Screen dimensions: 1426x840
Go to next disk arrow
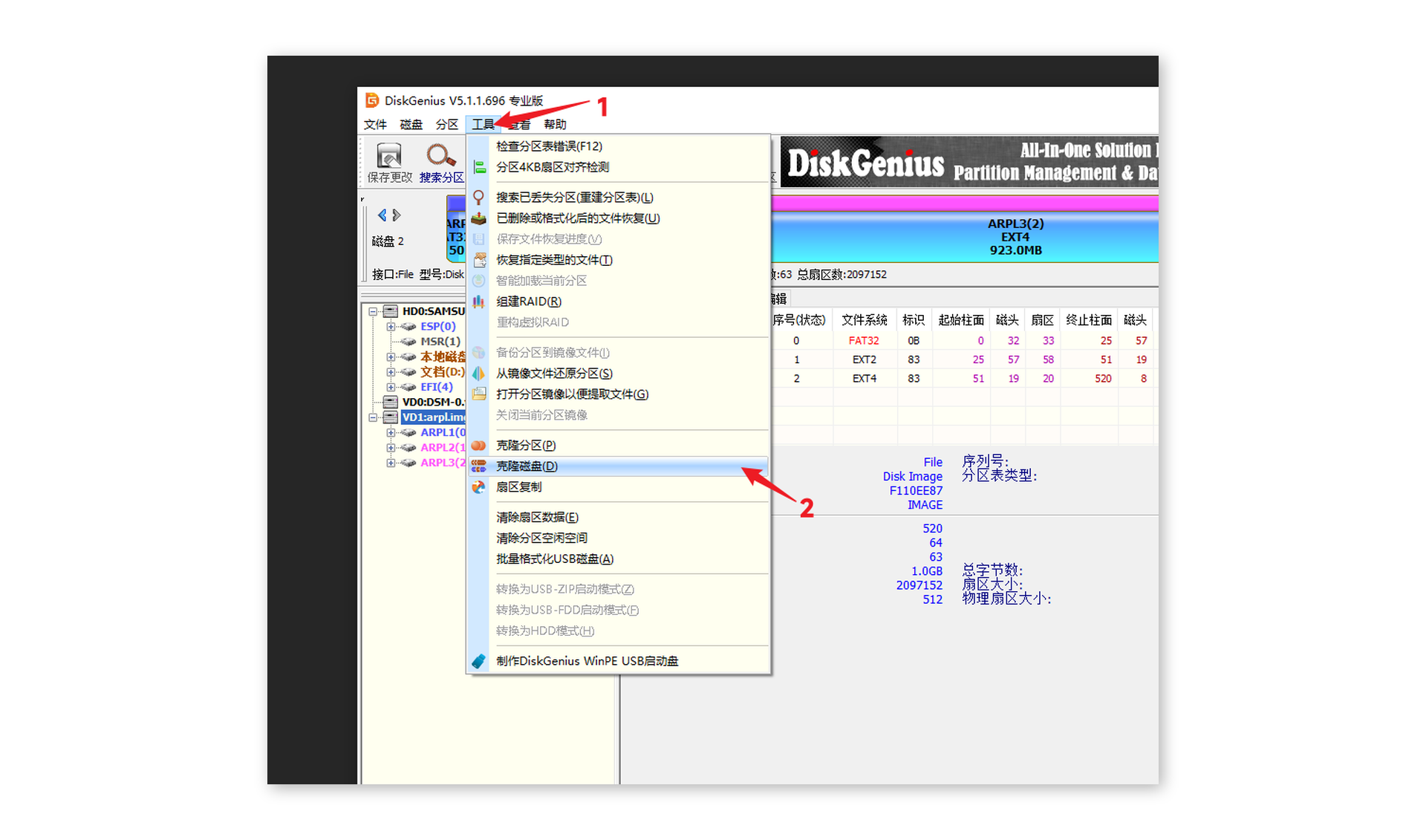click(x=397, y=215)
